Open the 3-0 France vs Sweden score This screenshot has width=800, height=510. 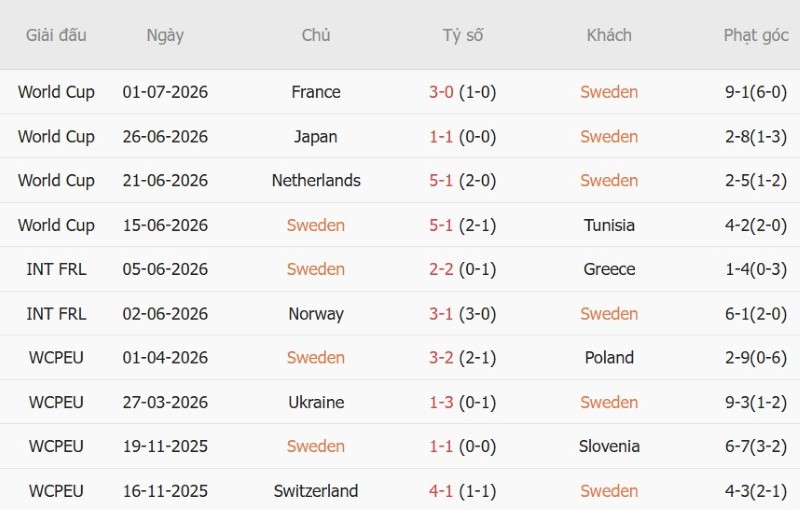tap(441, 92)
